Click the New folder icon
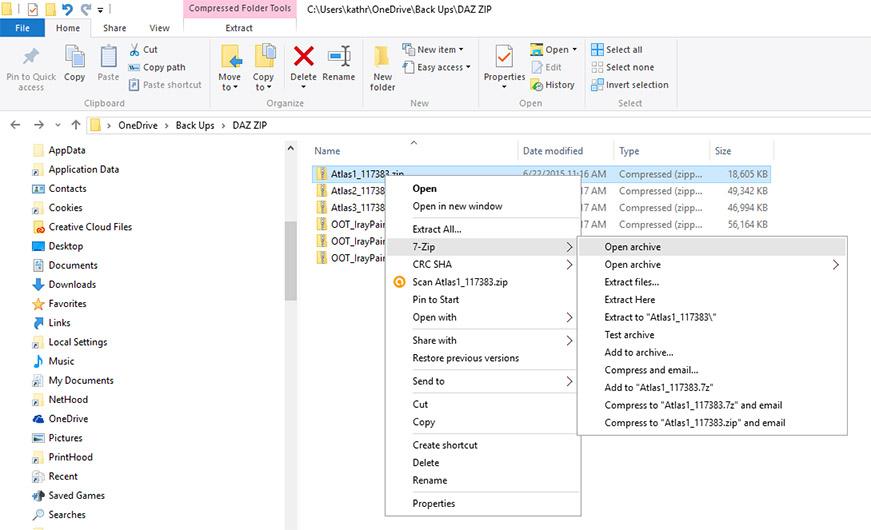Viewport: 871px width, 530px height. [382, 57]
